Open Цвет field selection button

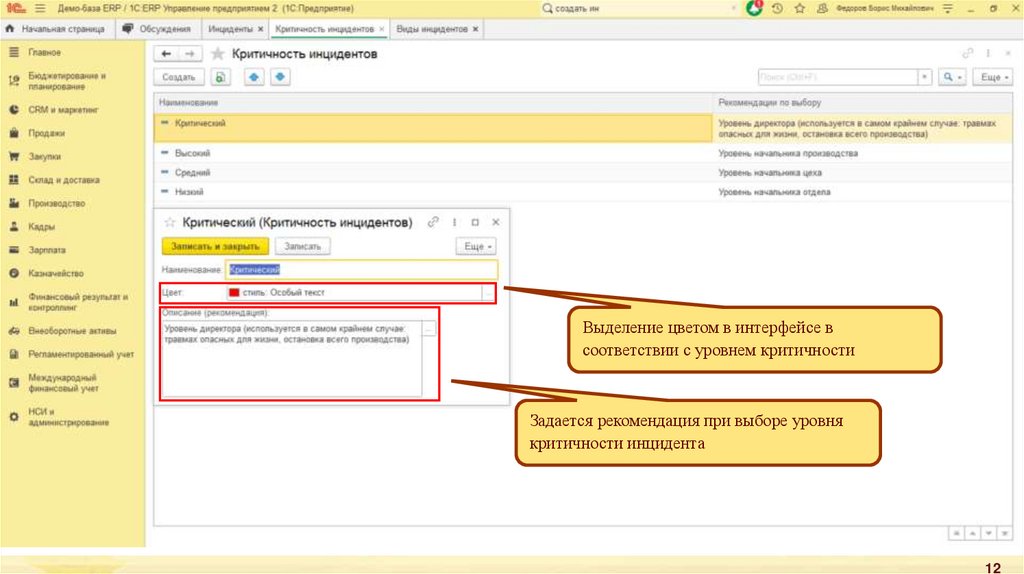coord(488,293)
